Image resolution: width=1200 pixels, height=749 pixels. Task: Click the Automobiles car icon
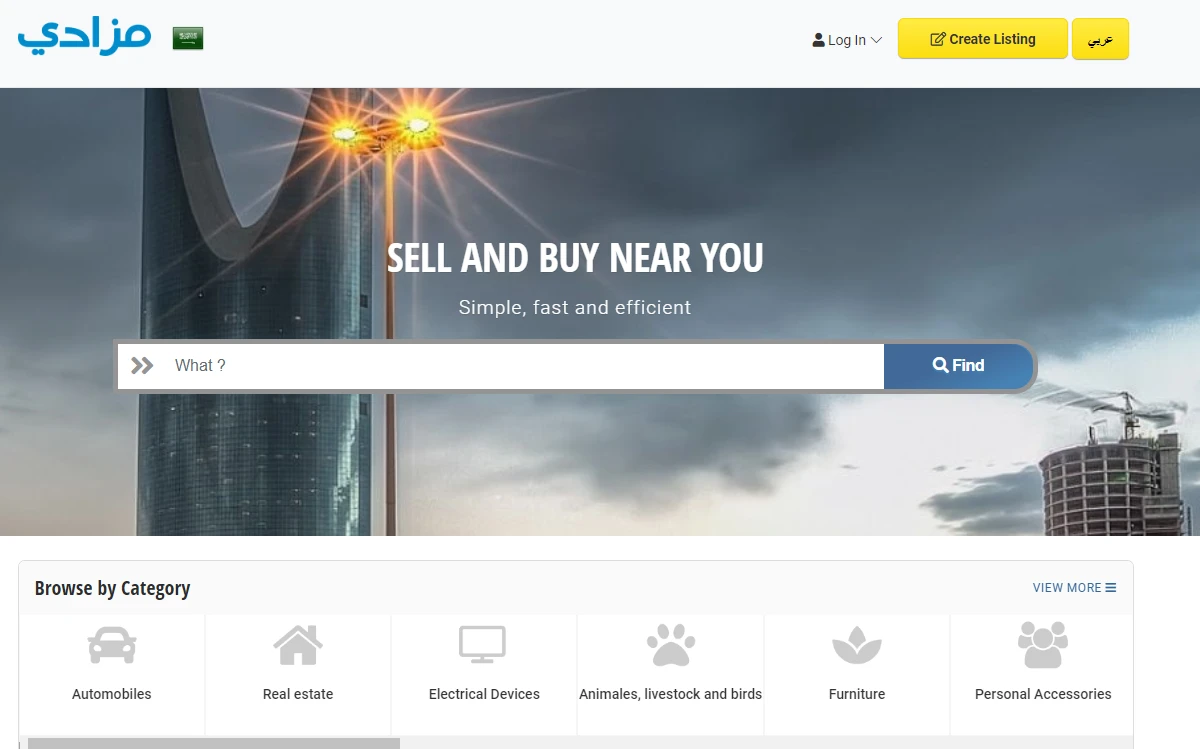[112, 645]
